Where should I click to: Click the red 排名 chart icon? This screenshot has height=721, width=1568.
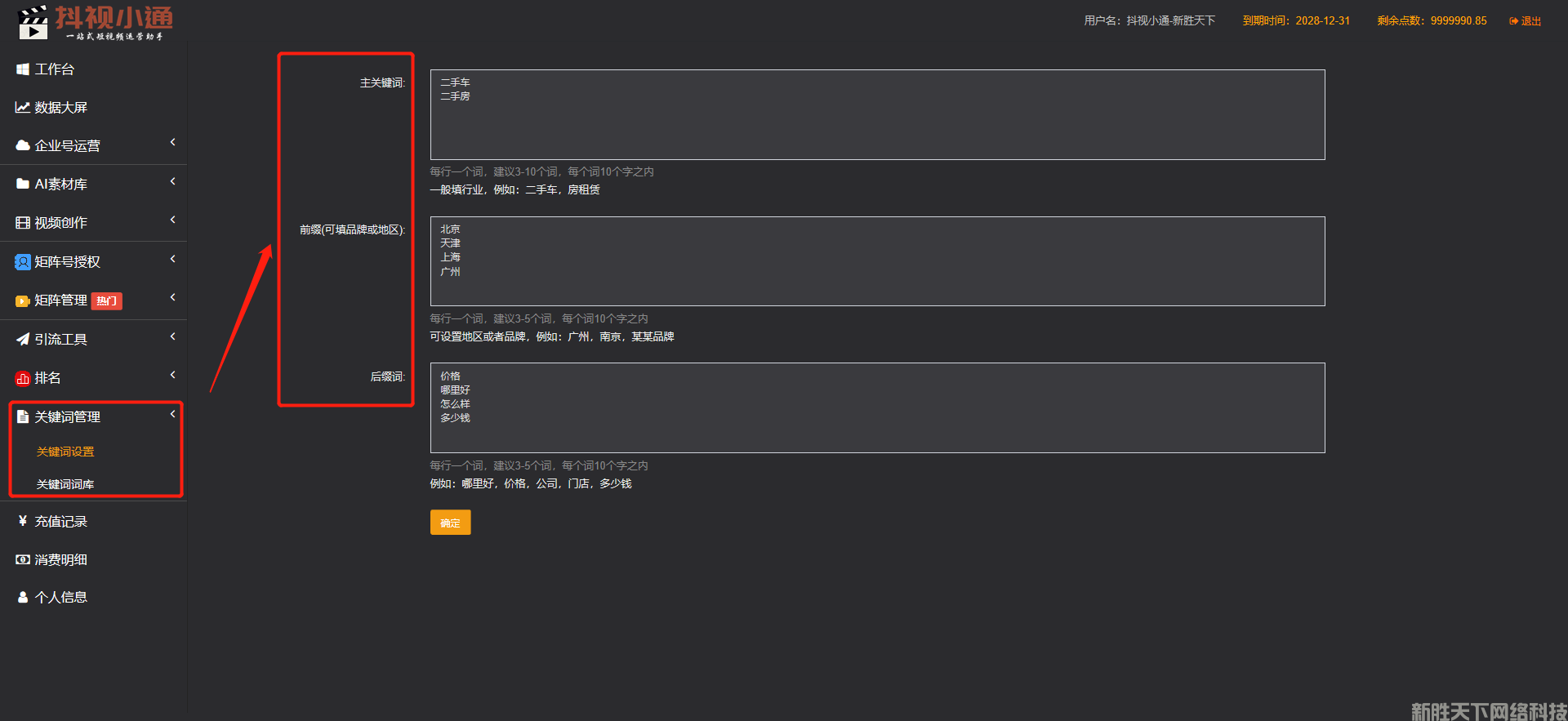23,378
